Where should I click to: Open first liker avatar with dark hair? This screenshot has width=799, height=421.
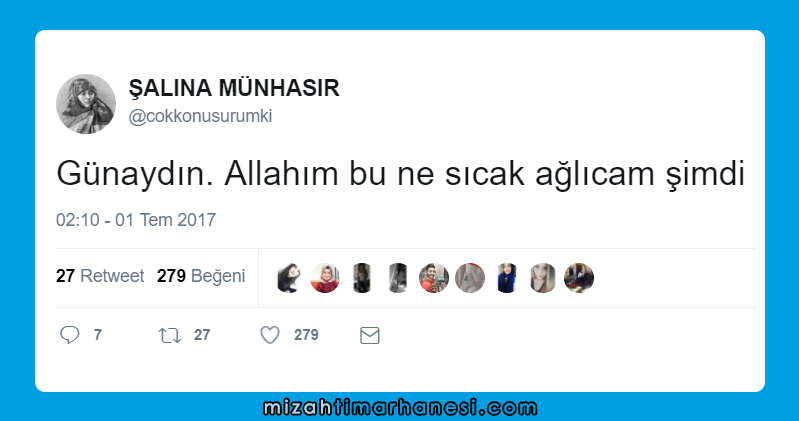click(289, 278)
